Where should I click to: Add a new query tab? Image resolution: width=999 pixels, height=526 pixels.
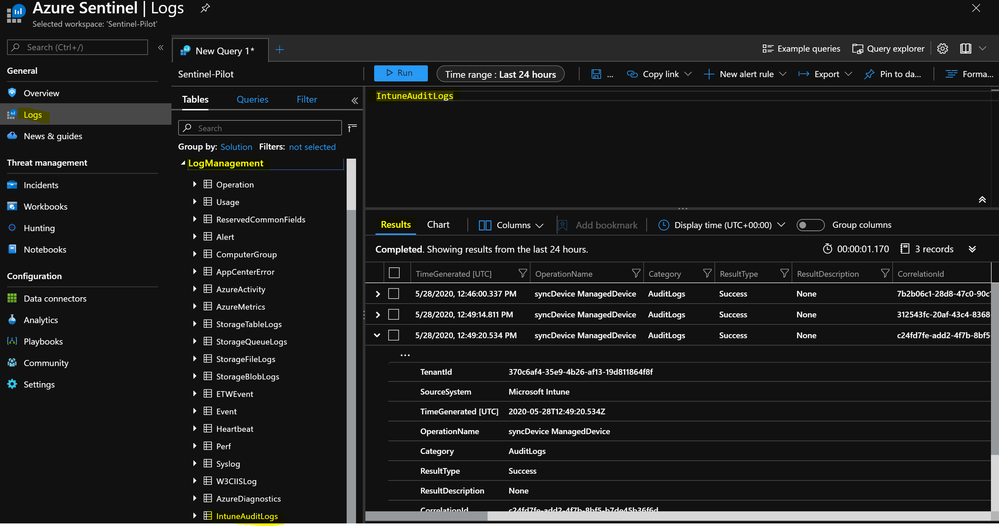click(279, 50)
